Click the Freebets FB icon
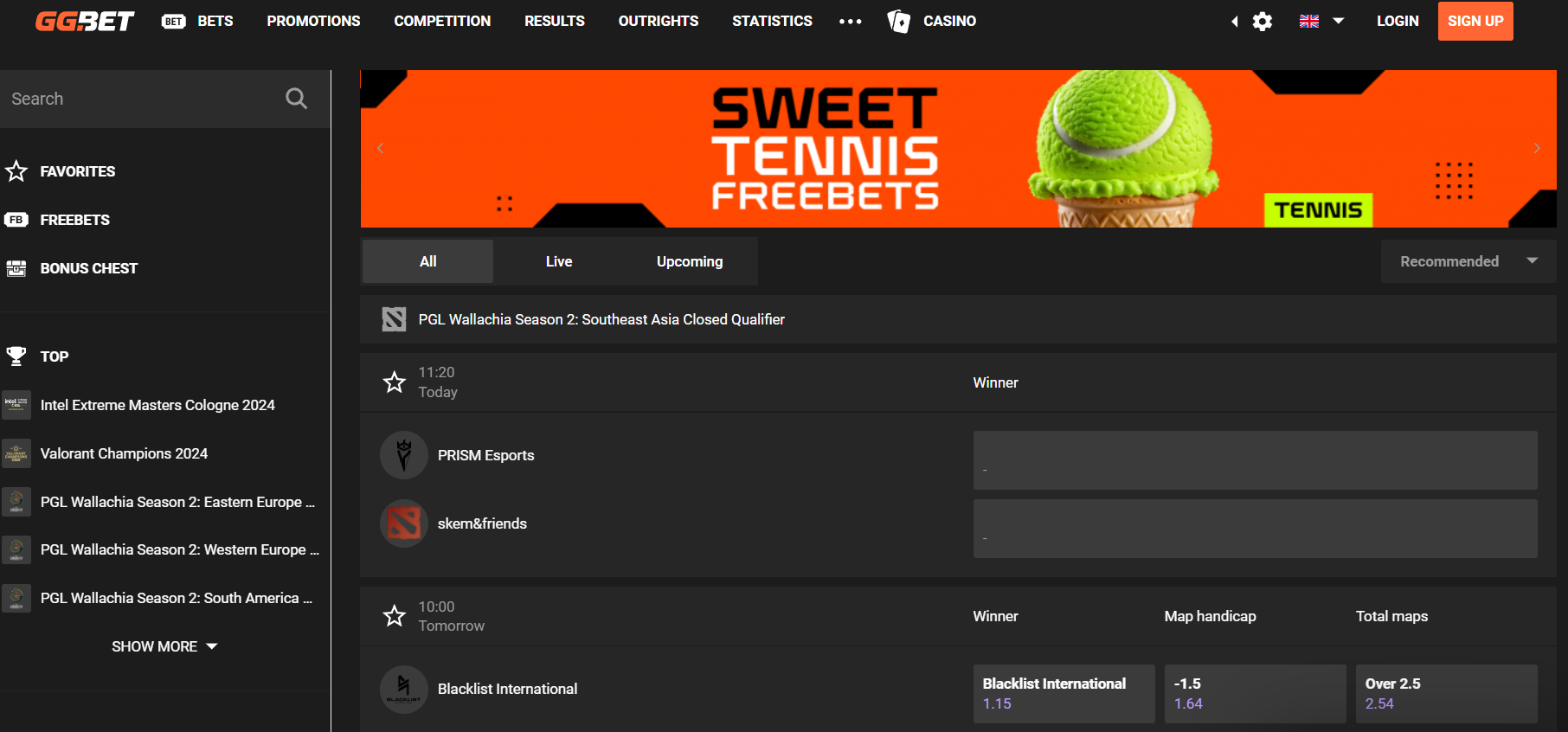This screenshot has width=1568, height=732. [16, 220]
